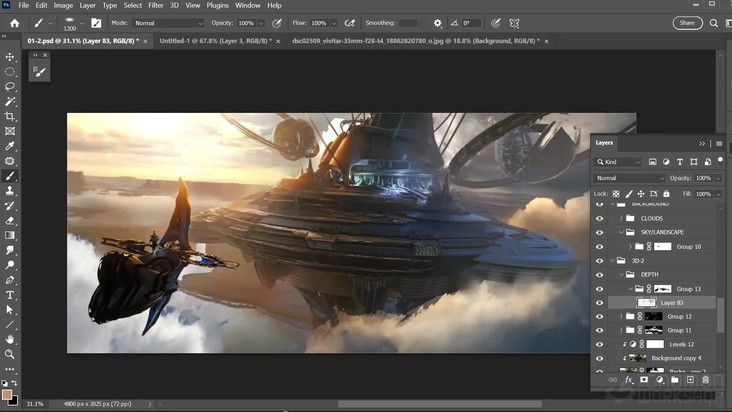This screenshot has width=732, height=412.
Task: Expand Group 12 chevron
Action: click(x=621, y=316)
